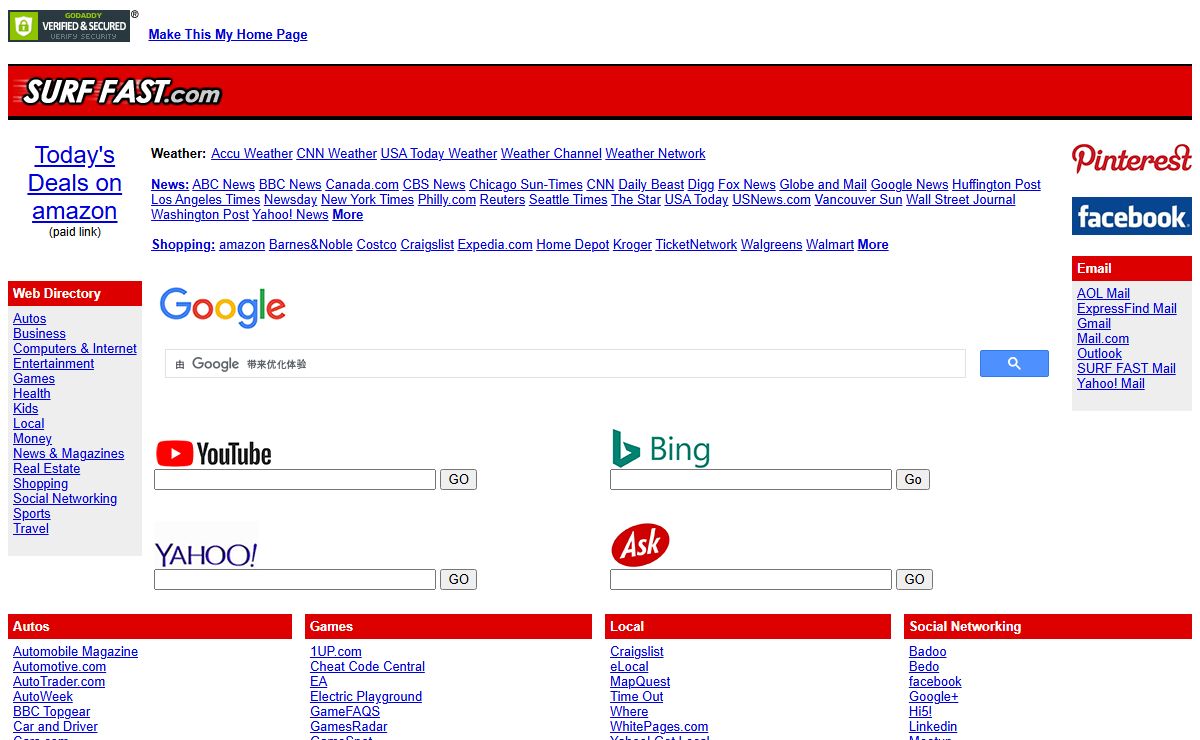Open Electric Playground link
This screenshot has width=1200, height=740.
pyautogui.click(x=366, y=697)
